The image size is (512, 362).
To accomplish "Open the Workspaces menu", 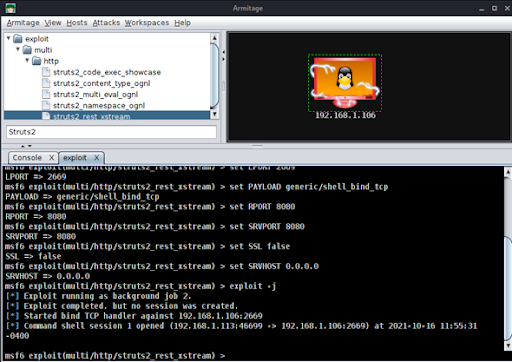I will (x=147, y=23).
